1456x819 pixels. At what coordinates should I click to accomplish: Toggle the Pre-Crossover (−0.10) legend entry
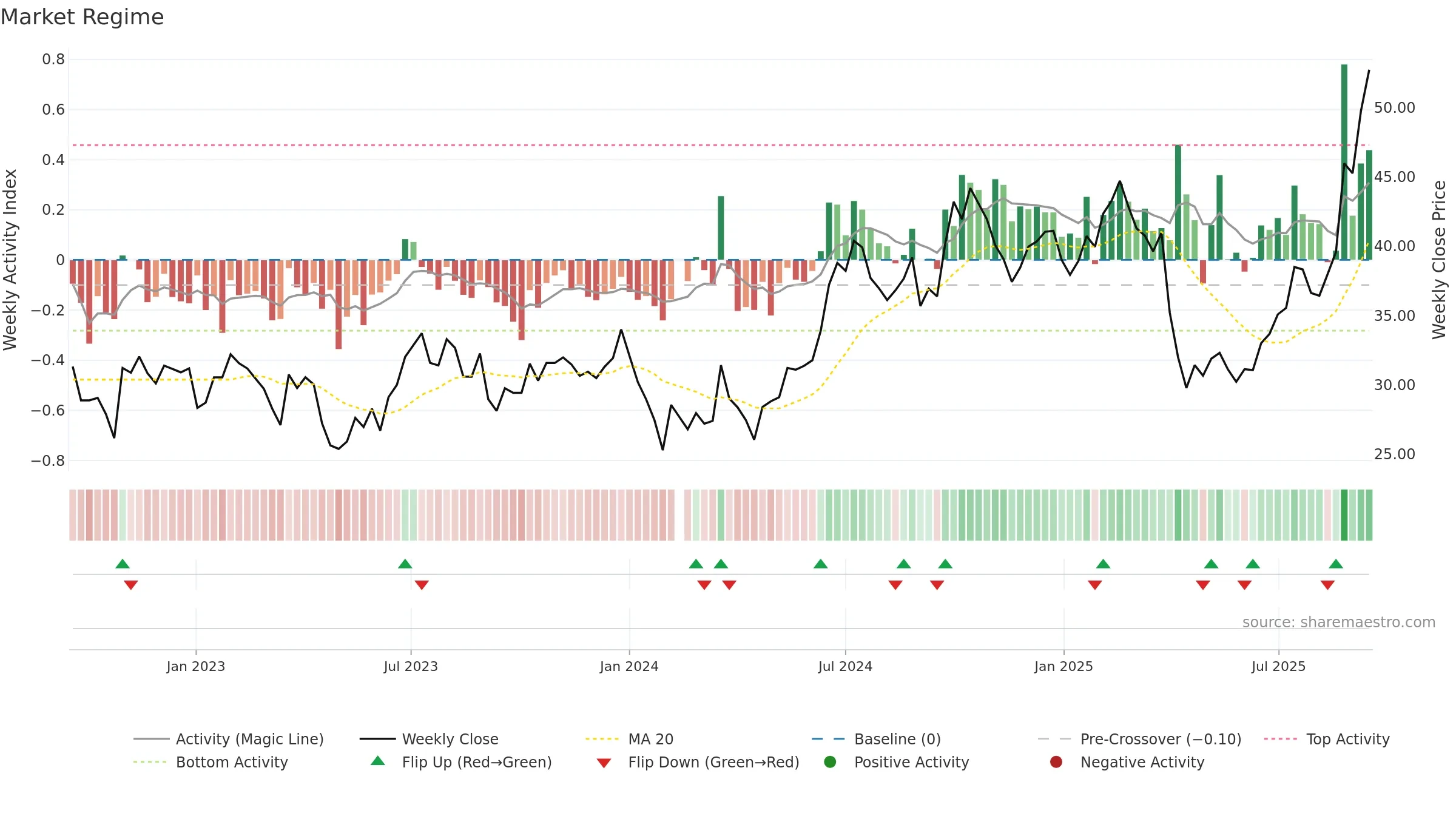click(1139, 739)
